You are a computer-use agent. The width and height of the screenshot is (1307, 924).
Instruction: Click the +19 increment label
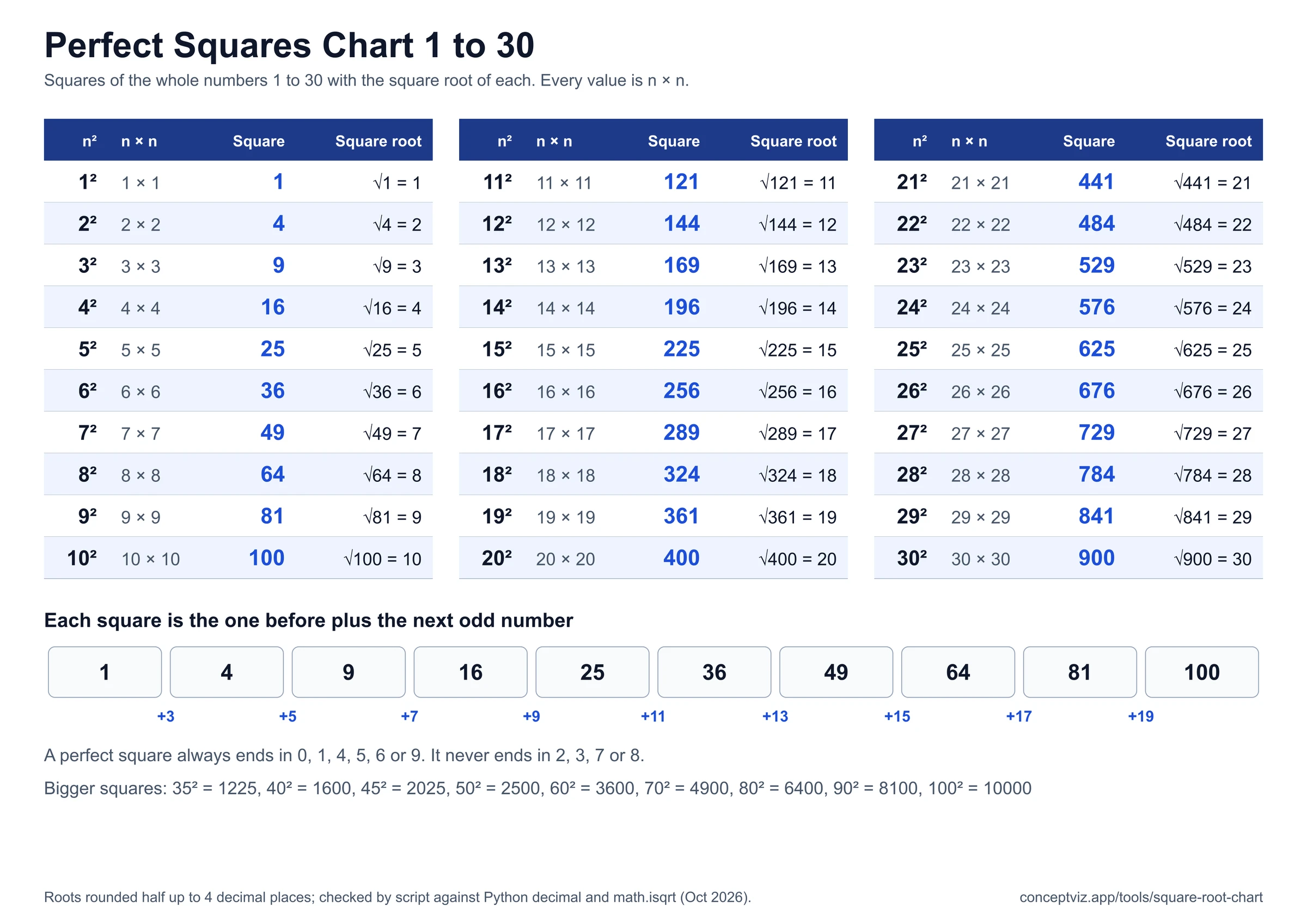(1141, 716)
